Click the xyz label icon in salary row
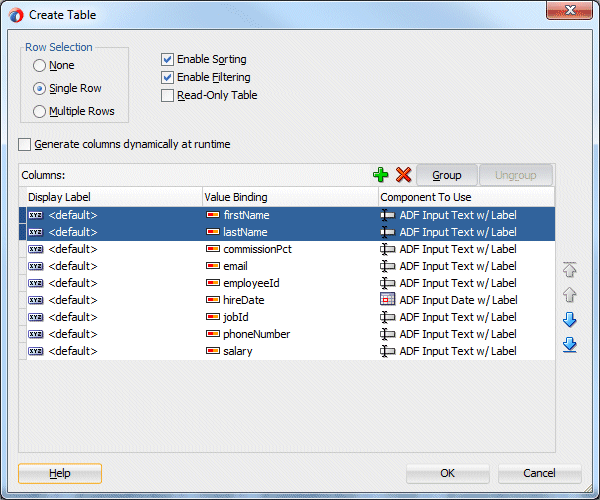 tap(36, 351)
